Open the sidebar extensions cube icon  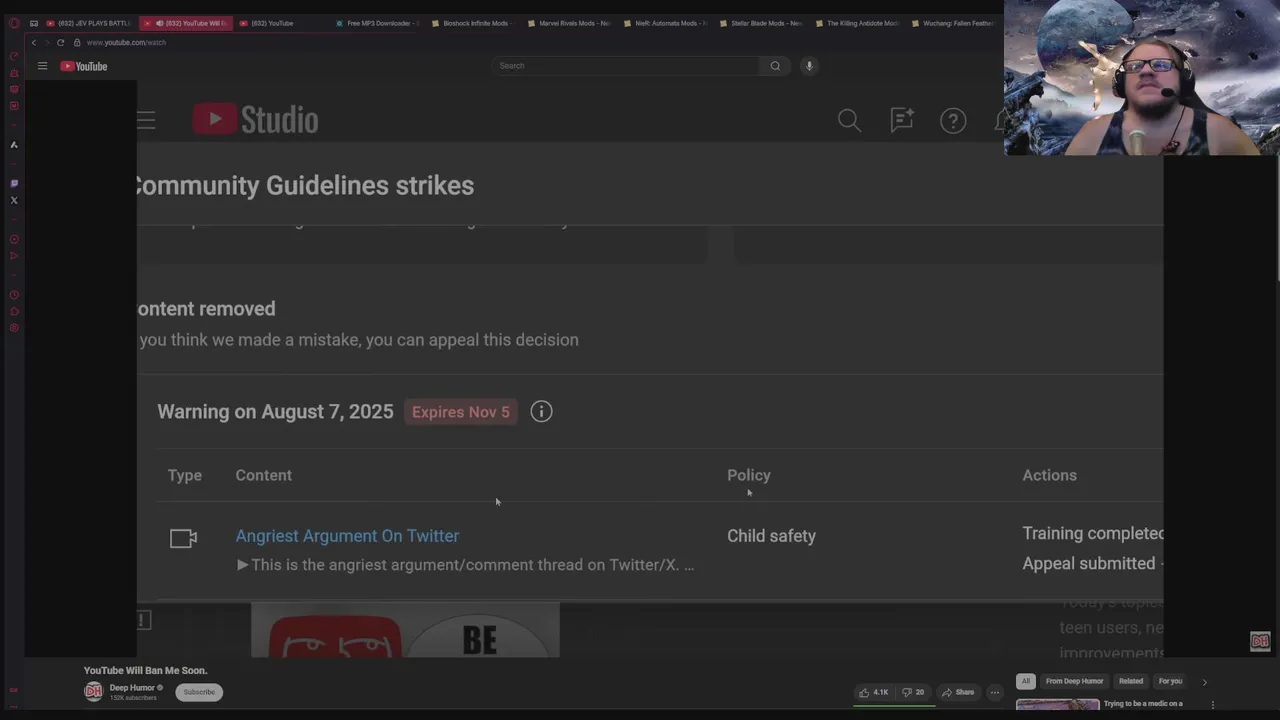(14, 311)
